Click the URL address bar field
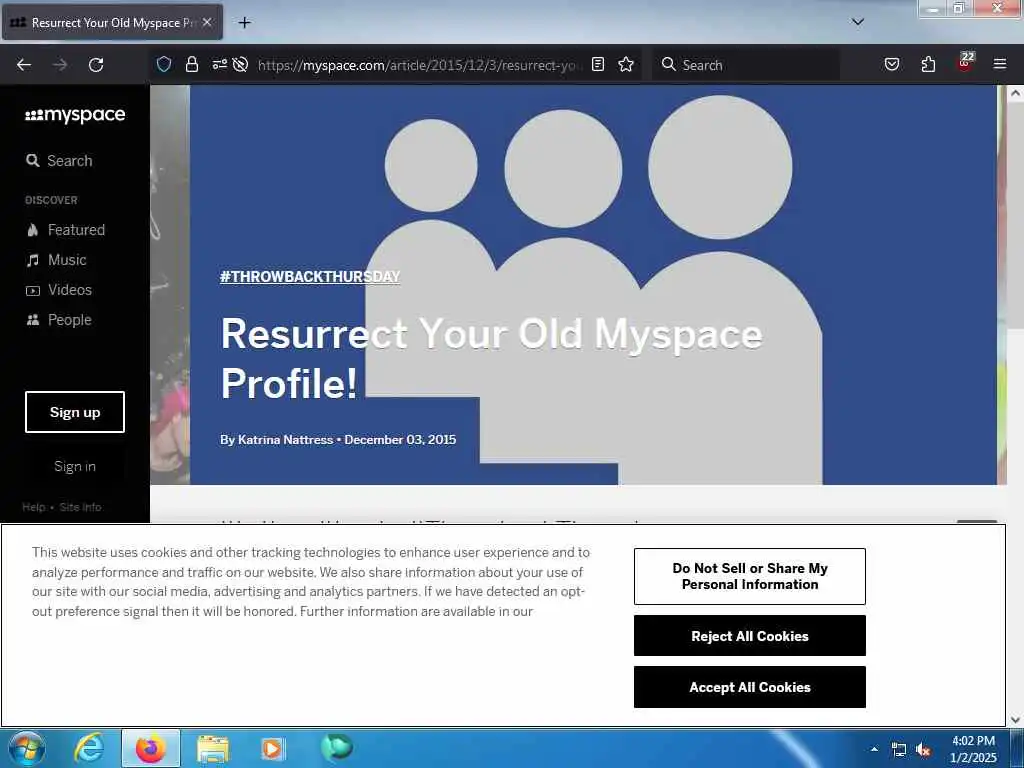Viewport: 1024px width, 768px height. pyautogui.click(x=419, y=65)
